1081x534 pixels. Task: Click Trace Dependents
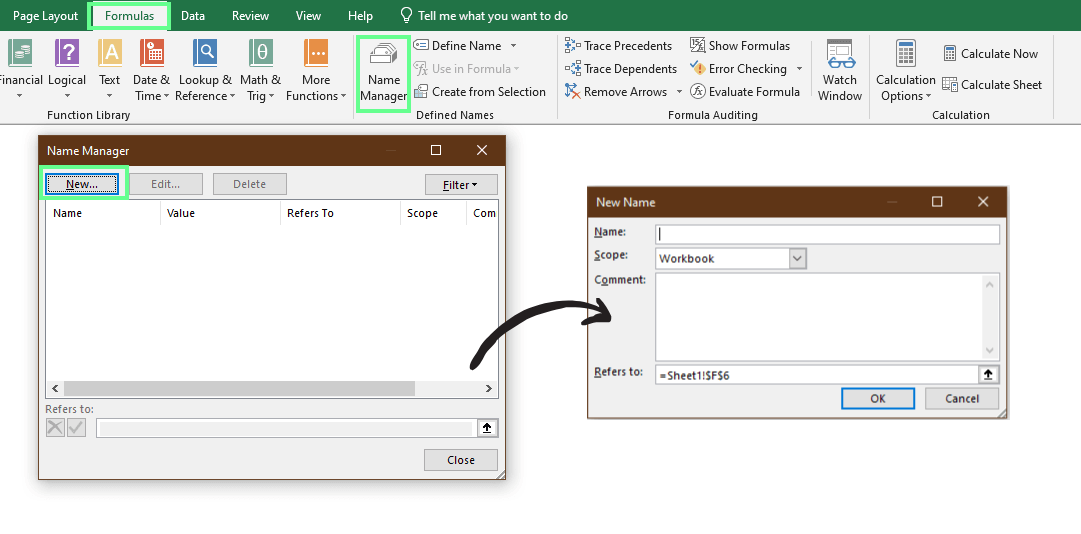[620, 68]
